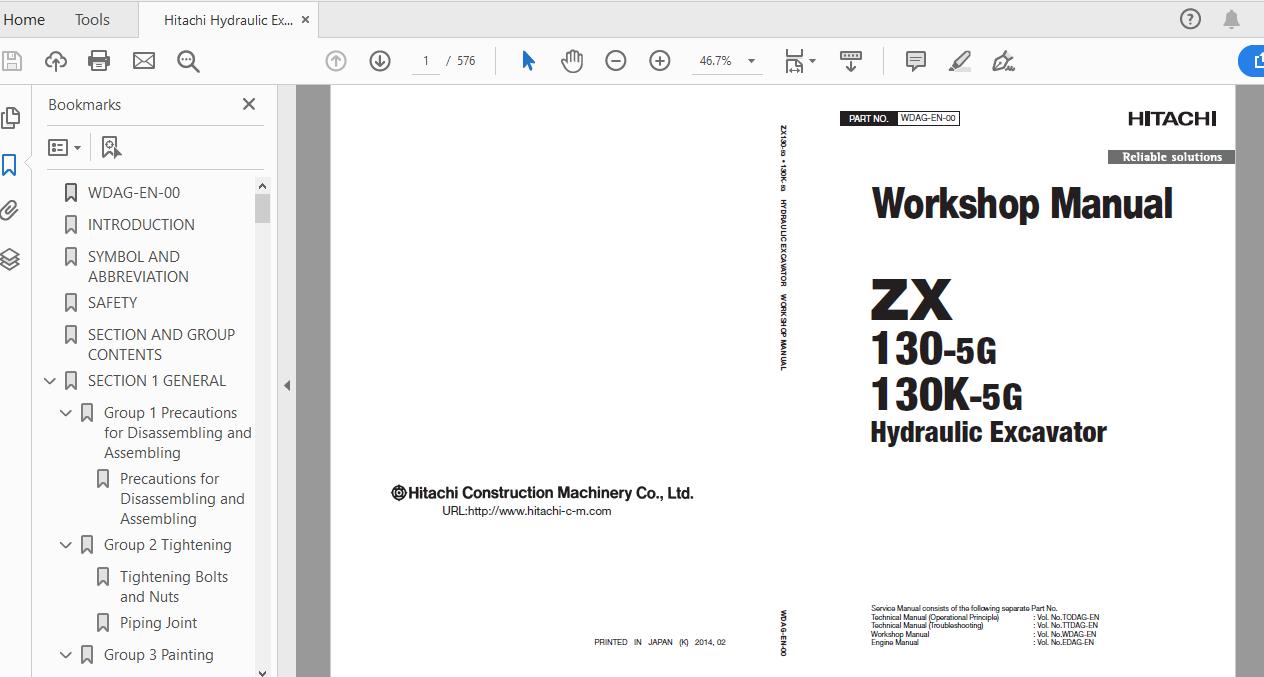Print the document

pyautogui.click(x=99, y=61)
